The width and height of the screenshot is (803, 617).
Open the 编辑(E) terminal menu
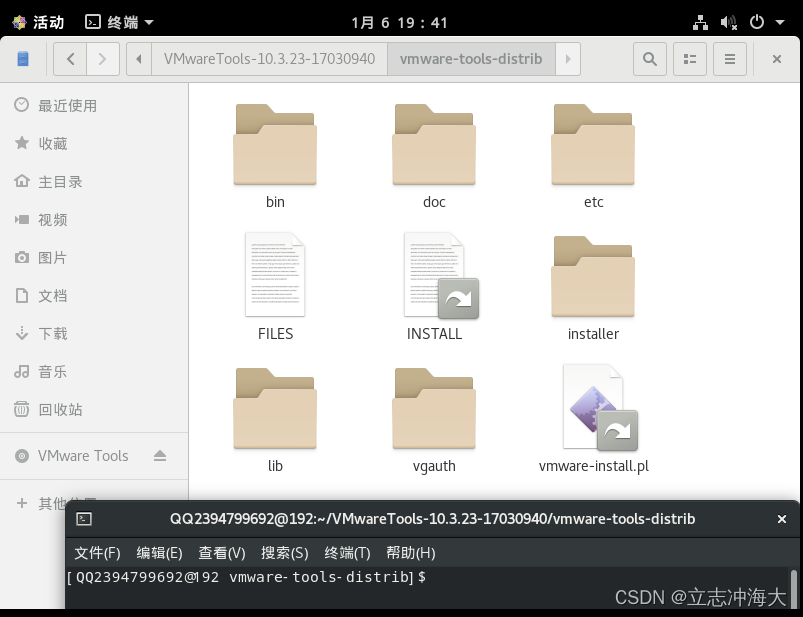coord(159,552)
